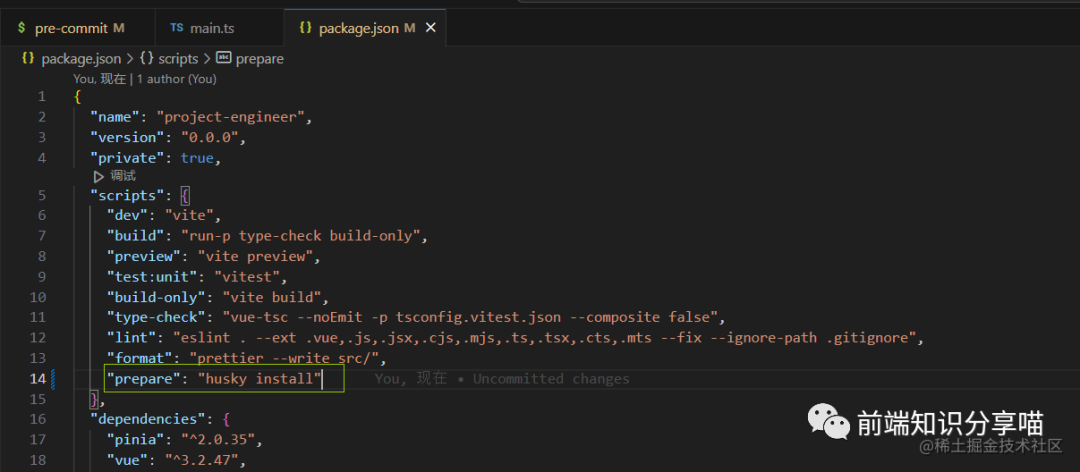1080x472 pixels.
Task: Click the shell icon on pre-commit tab
Action: (21, 28)
